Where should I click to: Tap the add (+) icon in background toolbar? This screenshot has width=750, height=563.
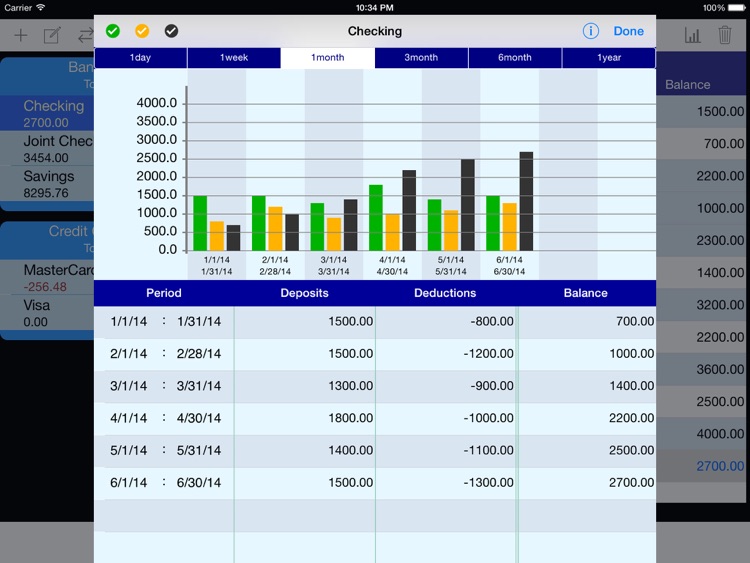pos(21,35)
